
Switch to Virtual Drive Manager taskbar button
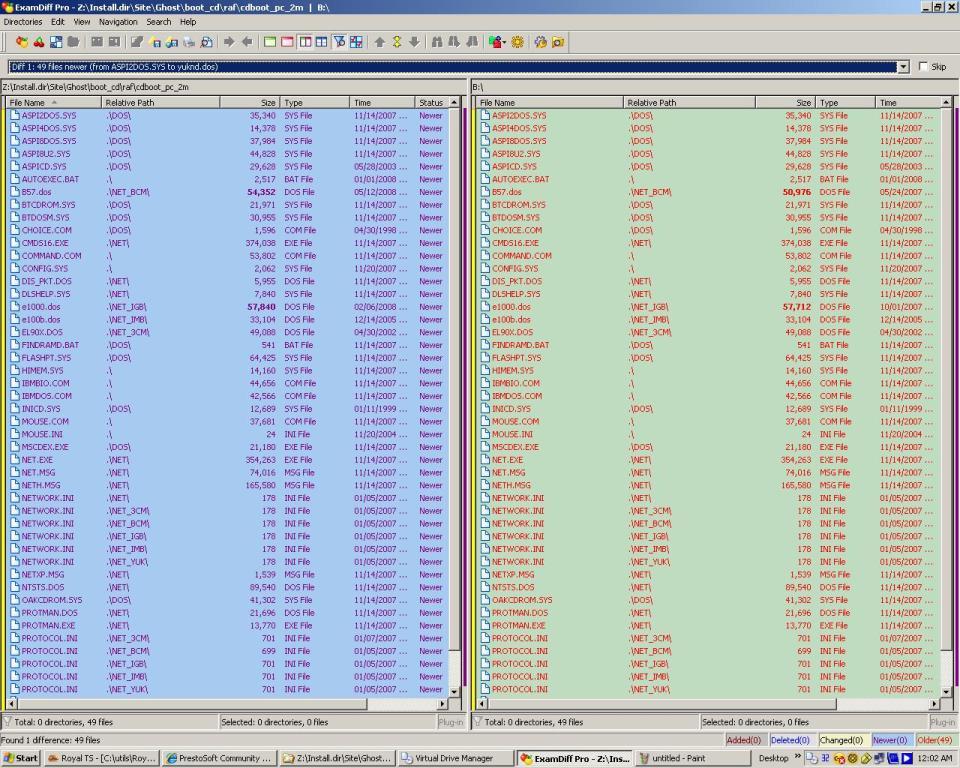tap(455, 758)
